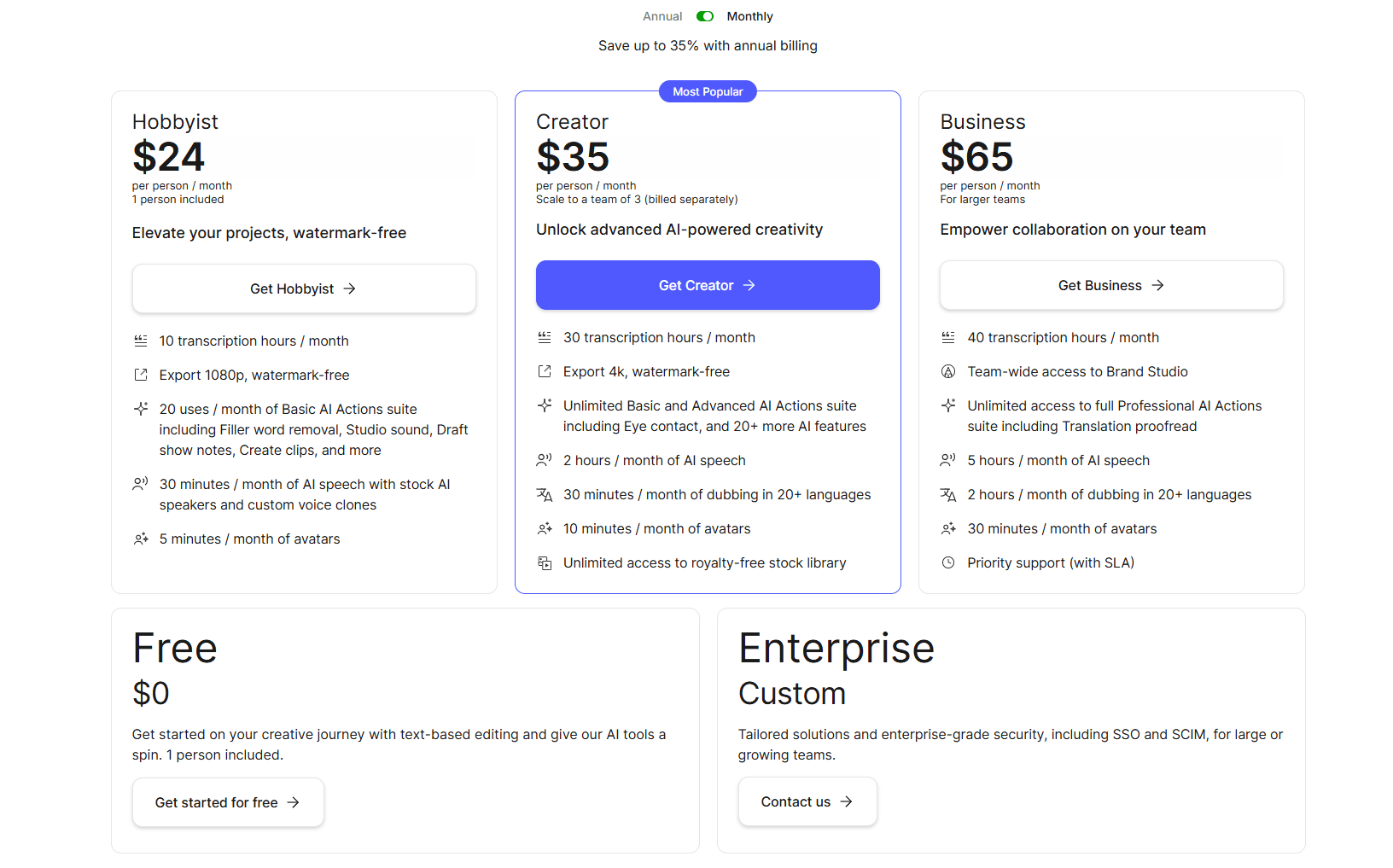
Task: Click the Brand Studio icon in Business
Action: tap(947, 371)
